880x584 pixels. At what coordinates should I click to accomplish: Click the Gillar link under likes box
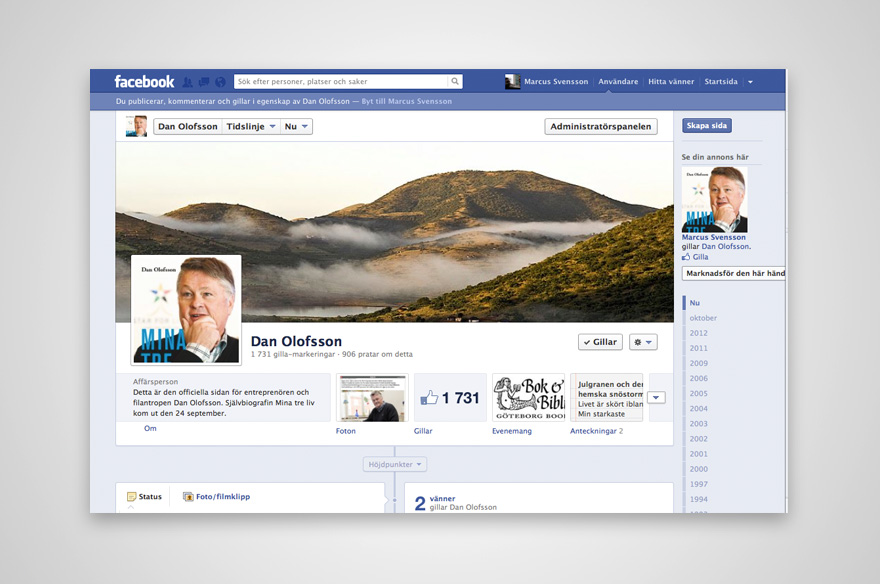tap(423, 431)
